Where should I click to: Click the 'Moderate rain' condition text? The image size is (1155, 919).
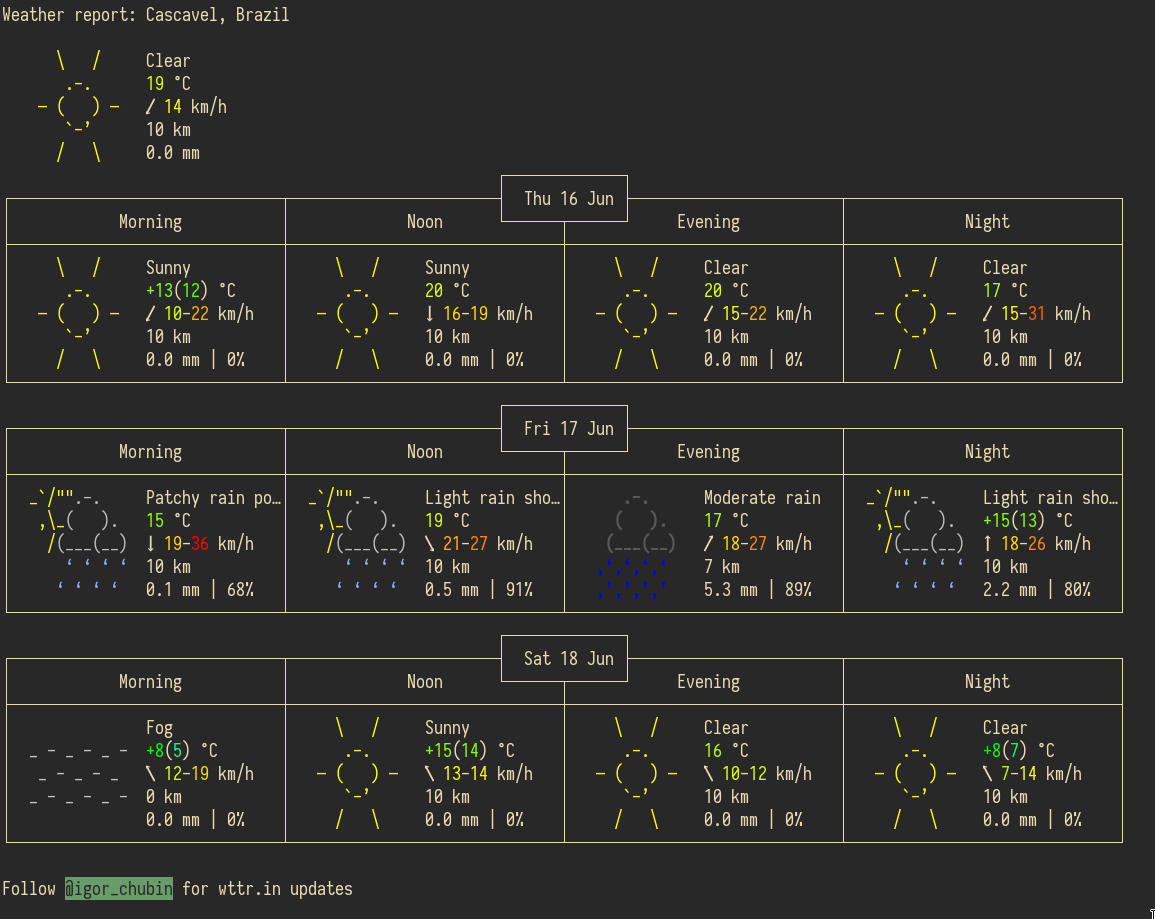(762, 498)
